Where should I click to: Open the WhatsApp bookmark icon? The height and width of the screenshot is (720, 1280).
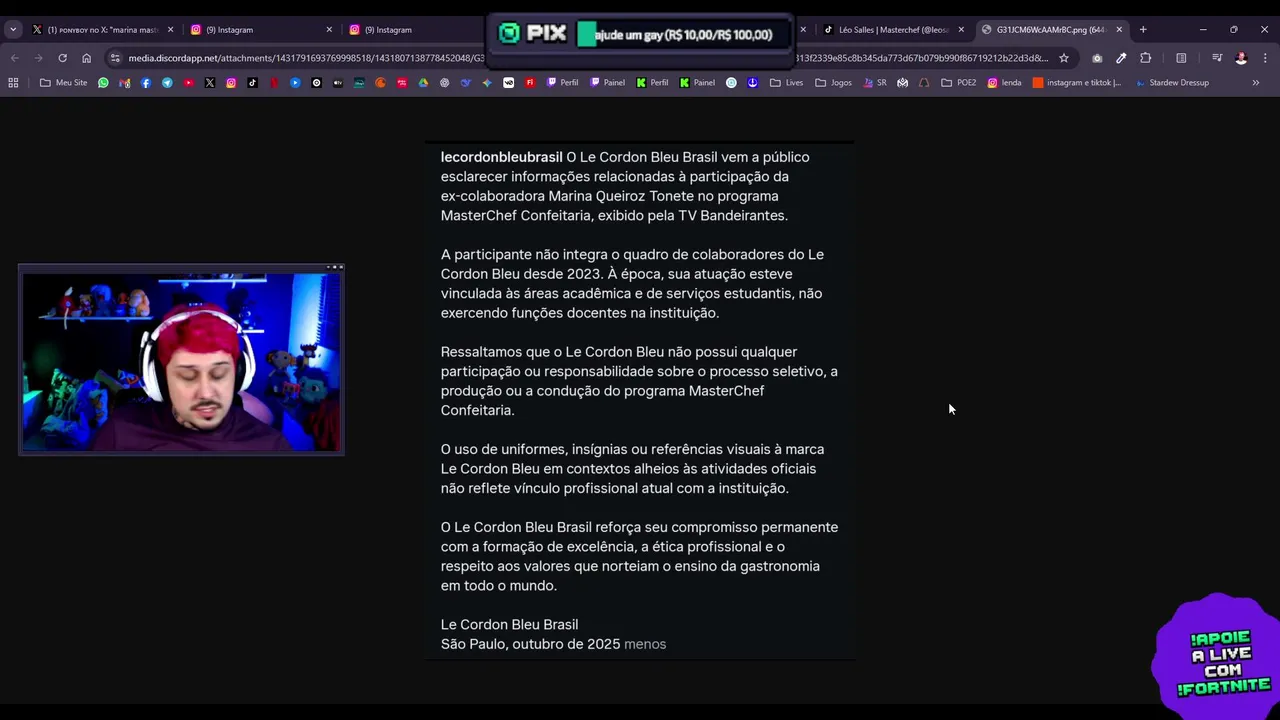pyautogui.click(x=103, y=83)
